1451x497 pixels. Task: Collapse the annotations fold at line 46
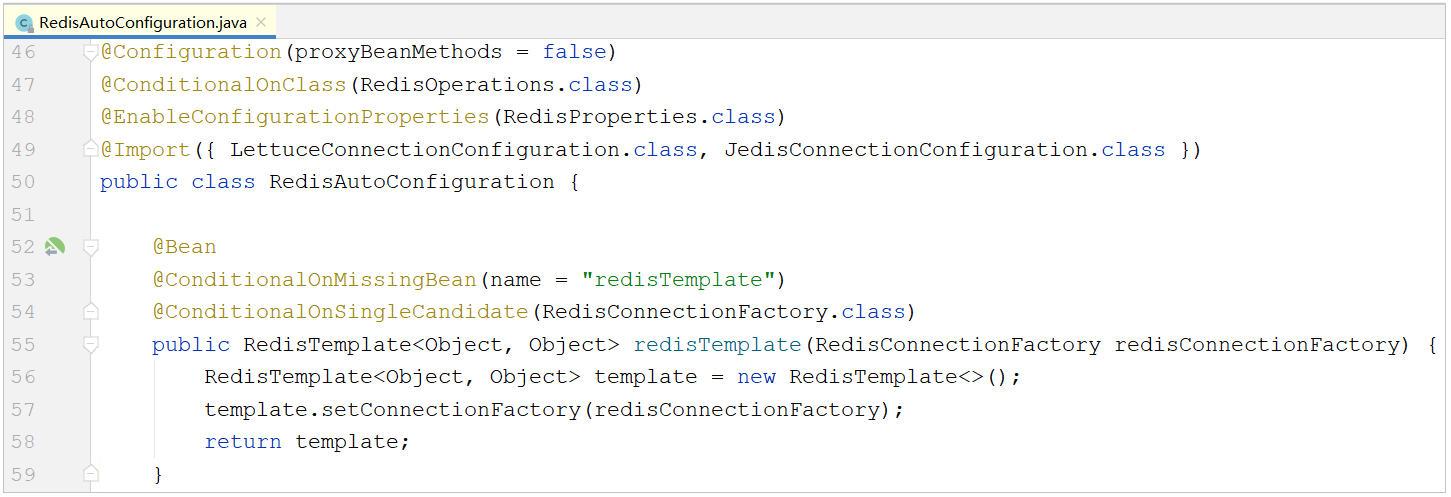(91, 52)
